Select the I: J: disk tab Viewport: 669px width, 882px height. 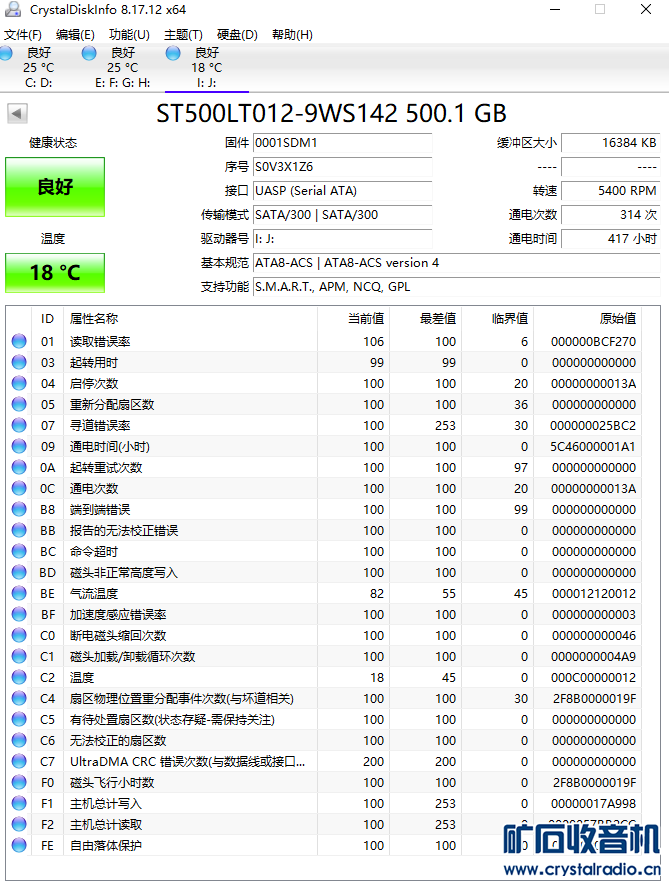pos(206,68)
